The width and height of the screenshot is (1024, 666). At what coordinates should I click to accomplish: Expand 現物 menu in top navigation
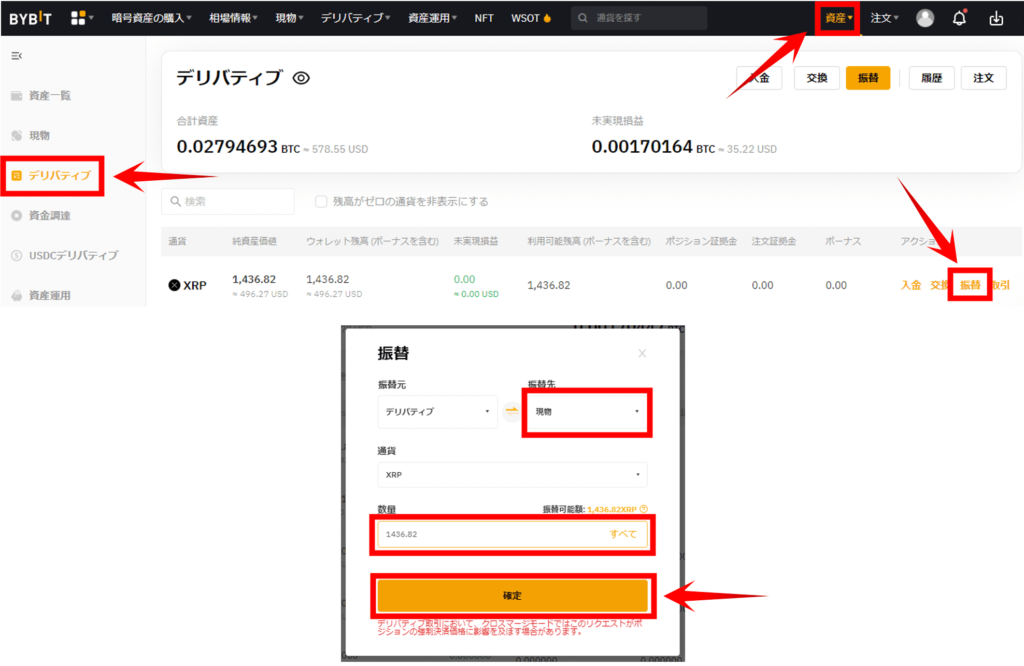tap(289, 18)
